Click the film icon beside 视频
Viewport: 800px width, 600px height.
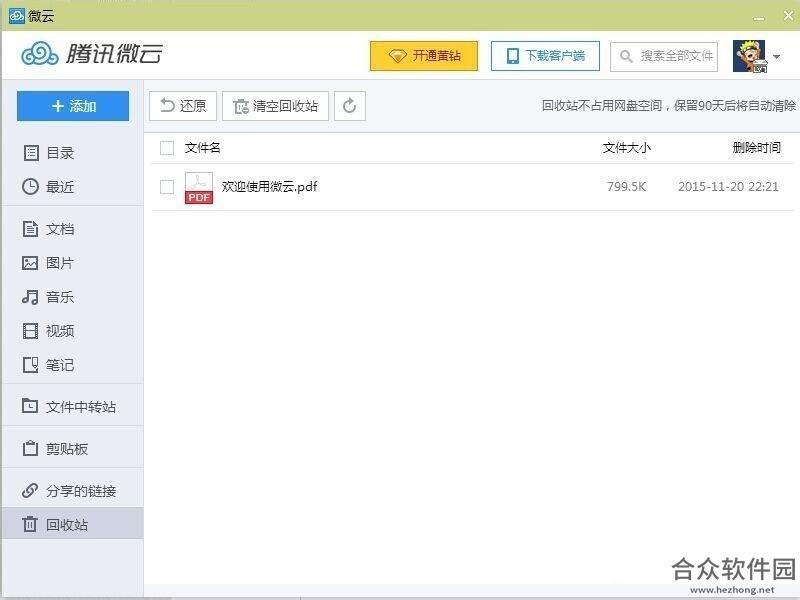[x=30, y=331]
